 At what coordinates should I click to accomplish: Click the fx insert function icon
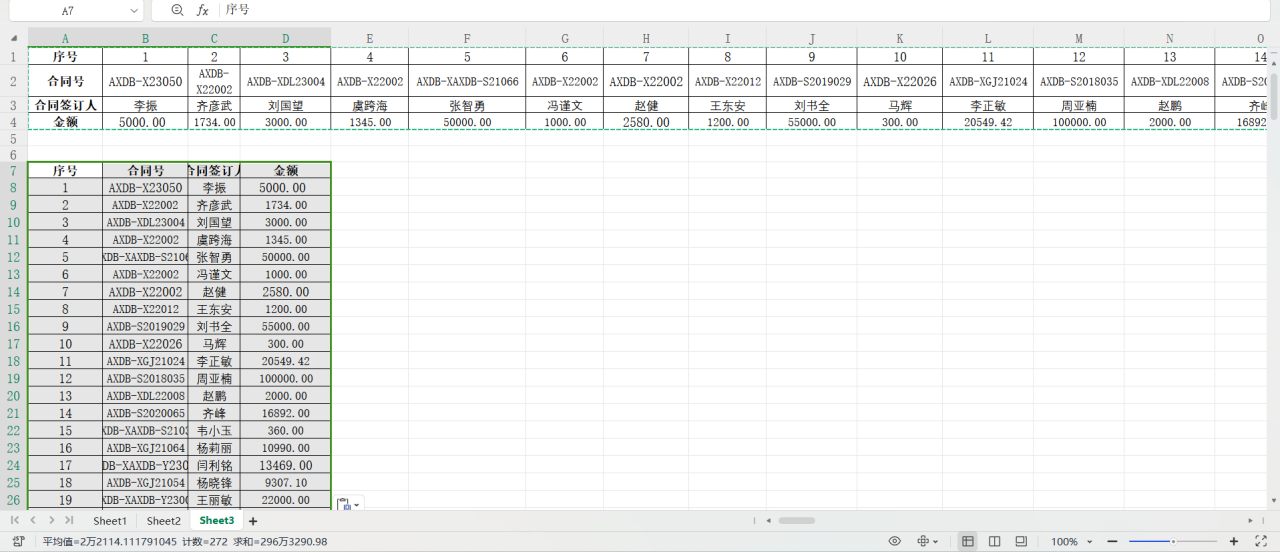(202, 10)
